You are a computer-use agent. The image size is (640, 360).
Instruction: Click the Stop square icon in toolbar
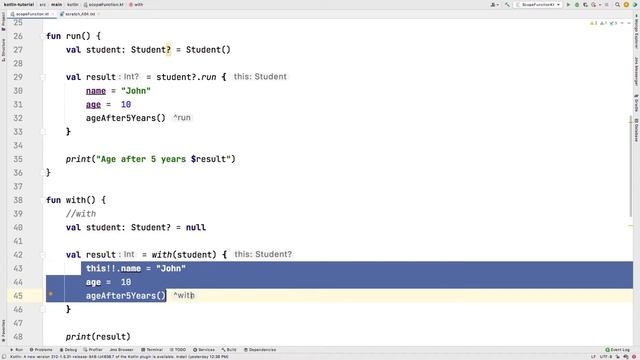click(607, 4)
